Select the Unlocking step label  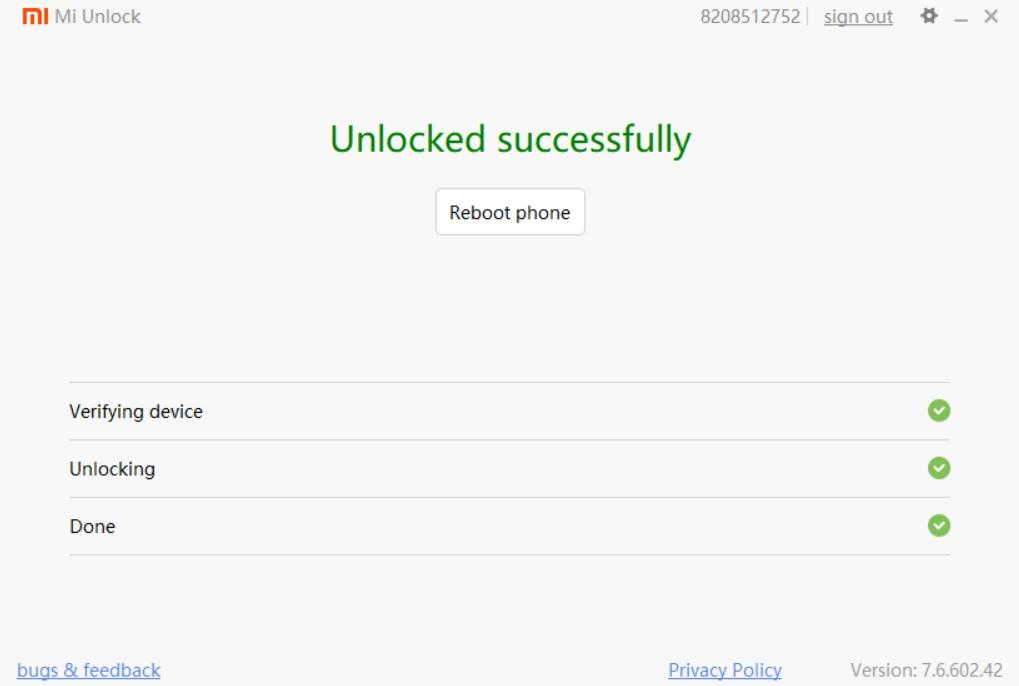(x=112, y=468)
